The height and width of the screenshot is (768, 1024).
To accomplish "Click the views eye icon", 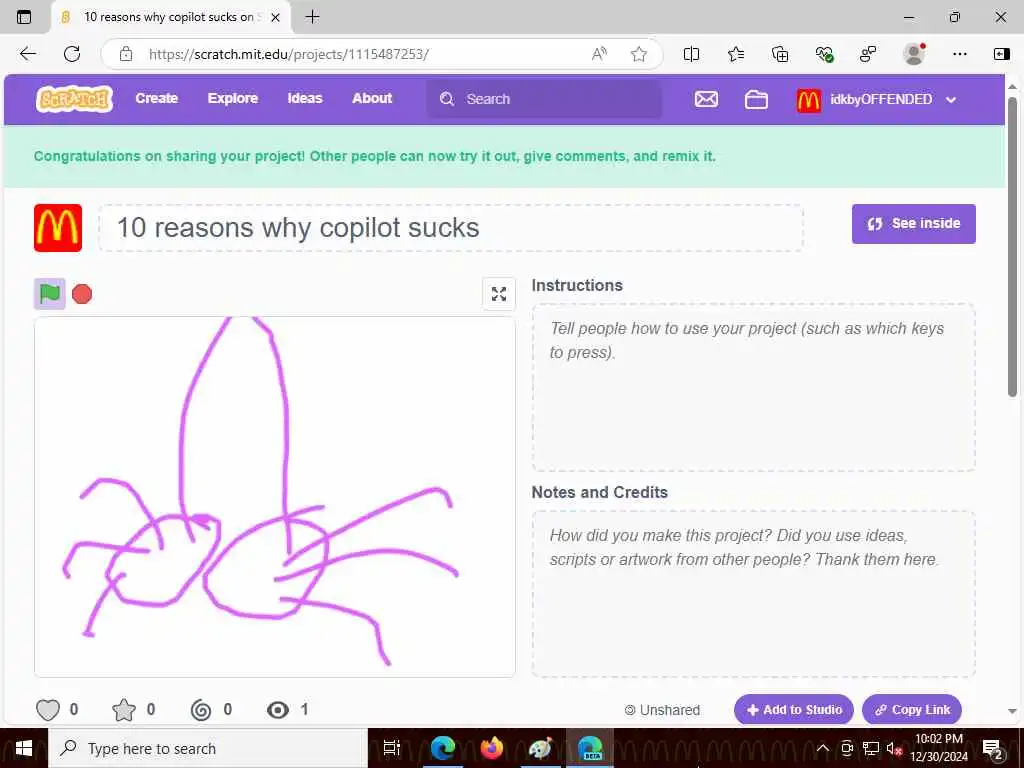I will pos(278,710).
